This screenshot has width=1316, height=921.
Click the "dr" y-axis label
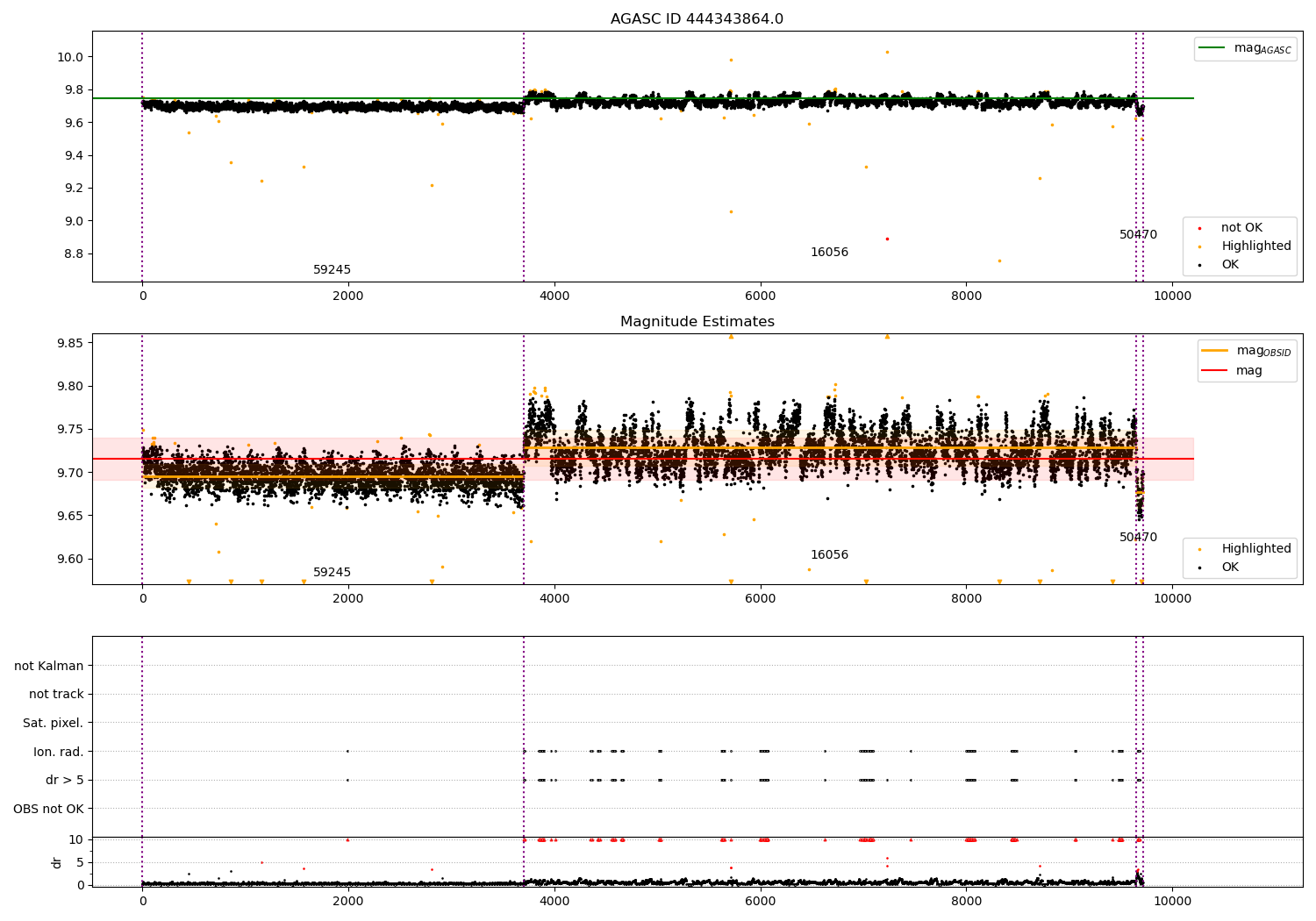pos(56,862)
